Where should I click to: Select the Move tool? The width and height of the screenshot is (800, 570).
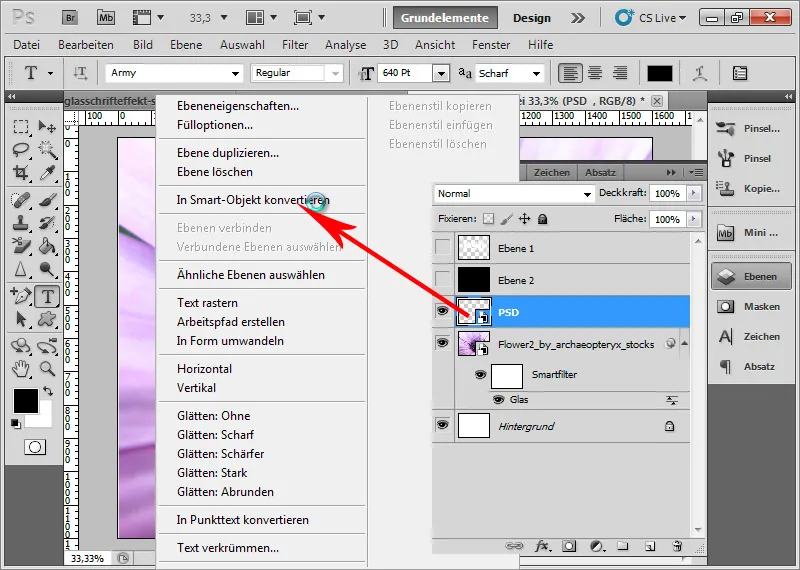(47, 126)
